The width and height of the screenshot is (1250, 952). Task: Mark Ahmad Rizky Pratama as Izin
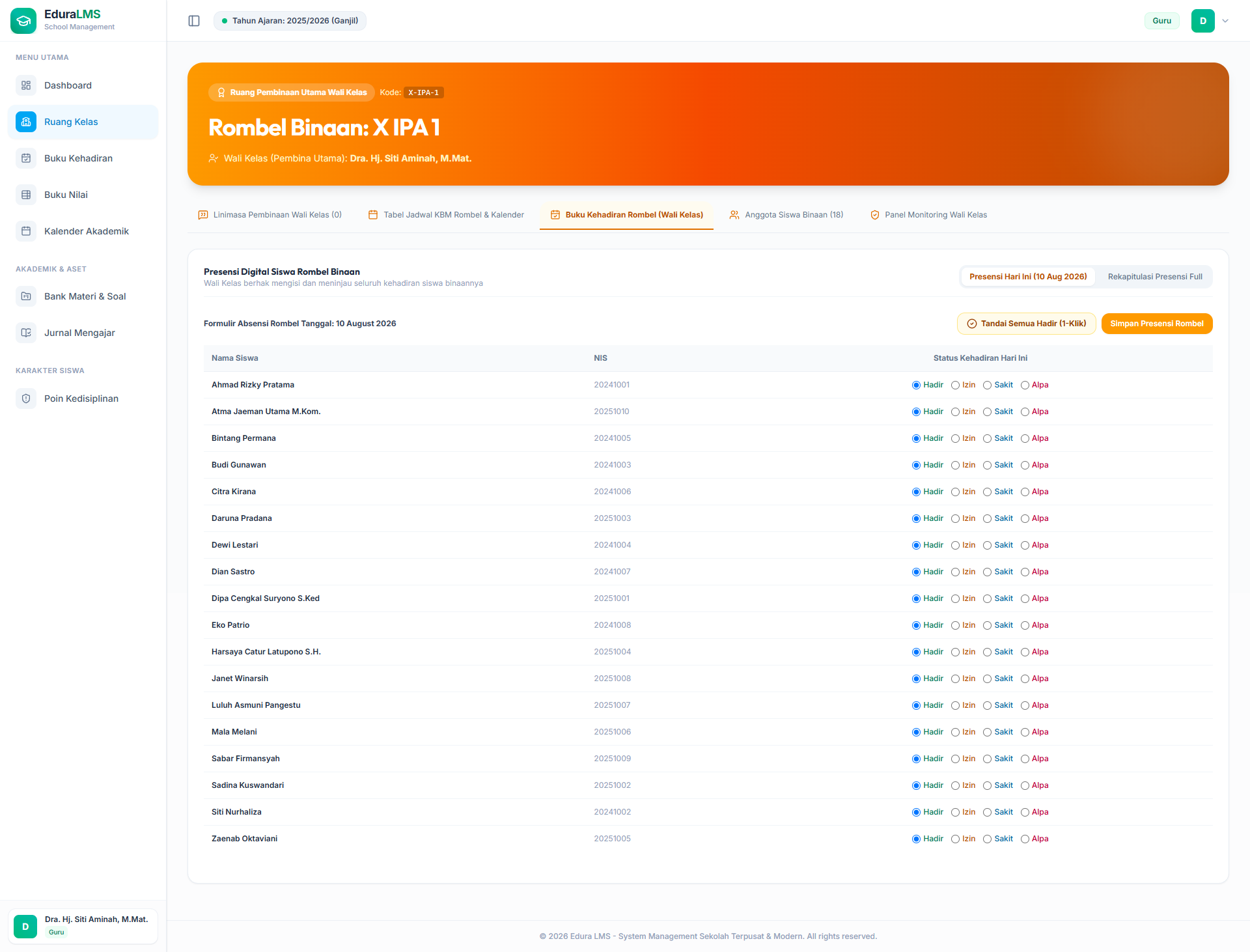click(x=956, y=385)
